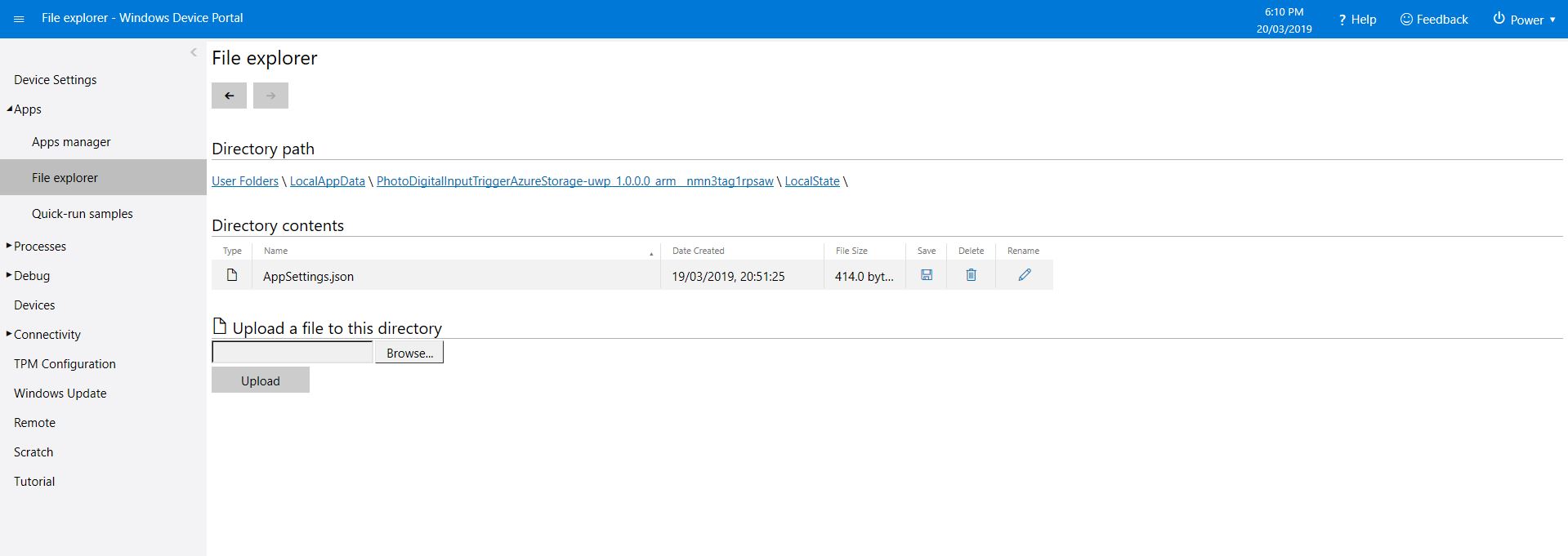This screenshot has width=1568, height=556.
Task: Click the forward arrow navigation button
Action: [270, 96]
